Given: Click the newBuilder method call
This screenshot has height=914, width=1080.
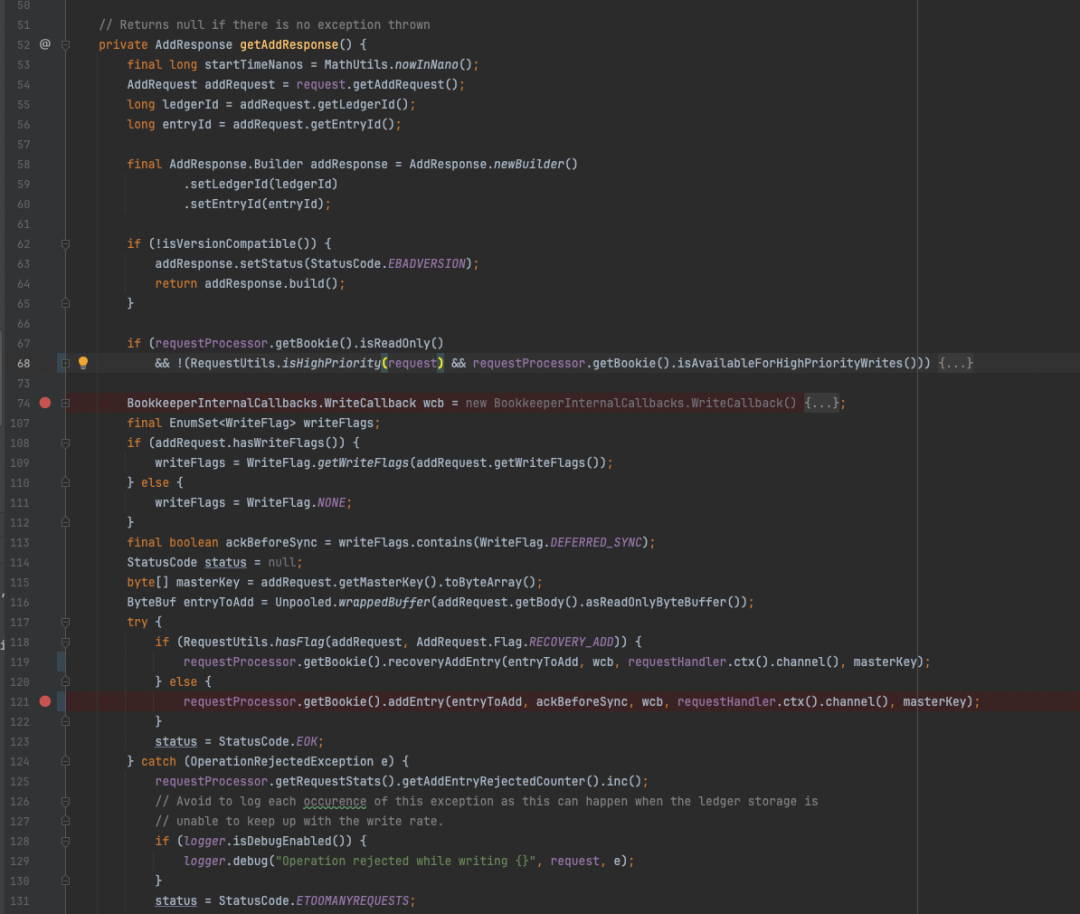Looking at the screenshot, I should [x=529, y=164].
